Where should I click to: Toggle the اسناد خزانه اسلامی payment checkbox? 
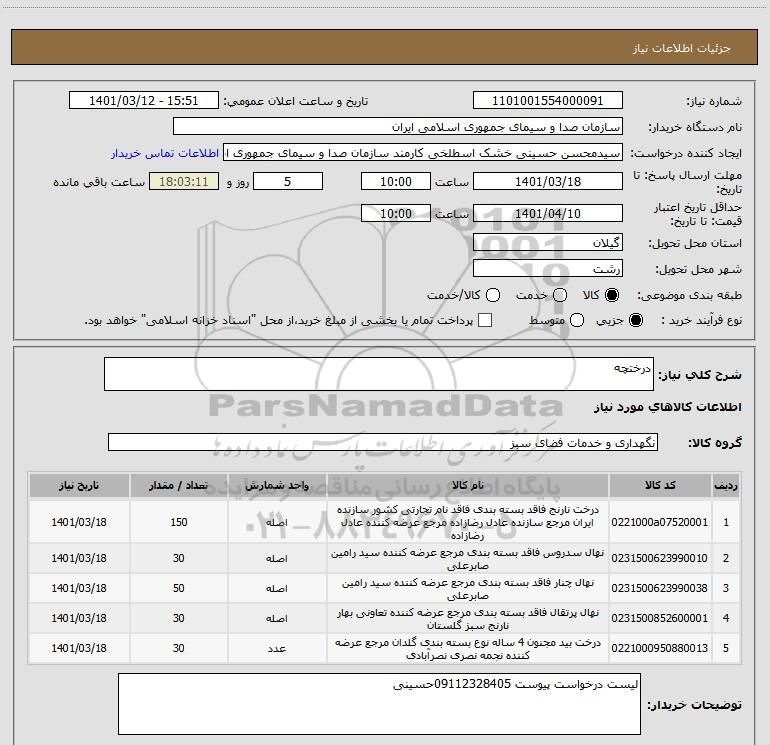pos(485,321)
